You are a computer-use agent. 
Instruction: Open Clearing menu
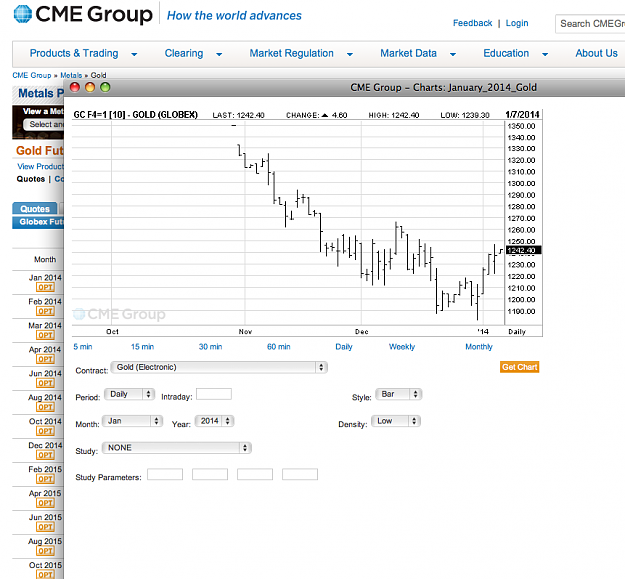click(x=184, y=53)
